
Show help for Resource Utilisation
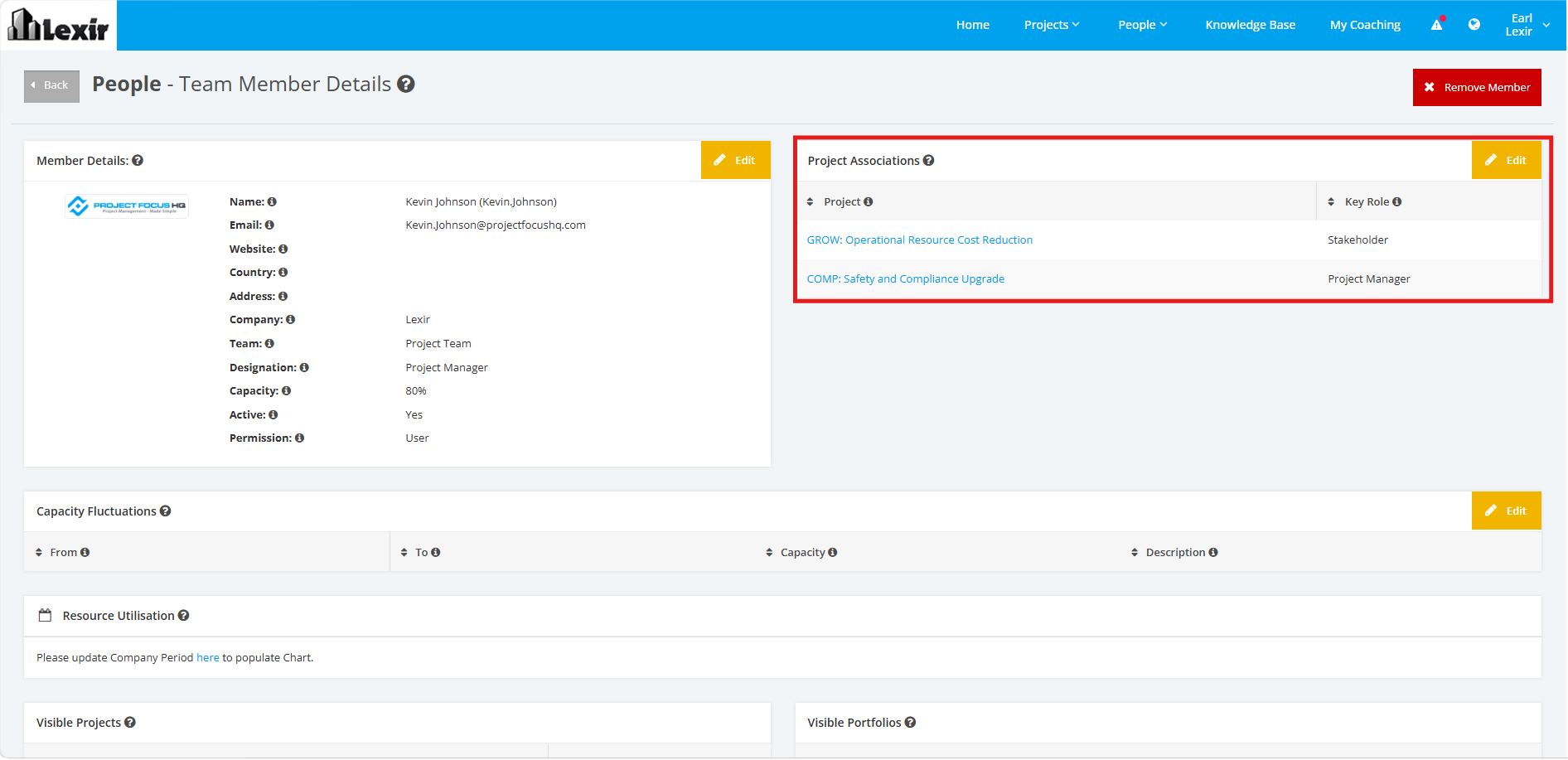click(x=184, y=616)
